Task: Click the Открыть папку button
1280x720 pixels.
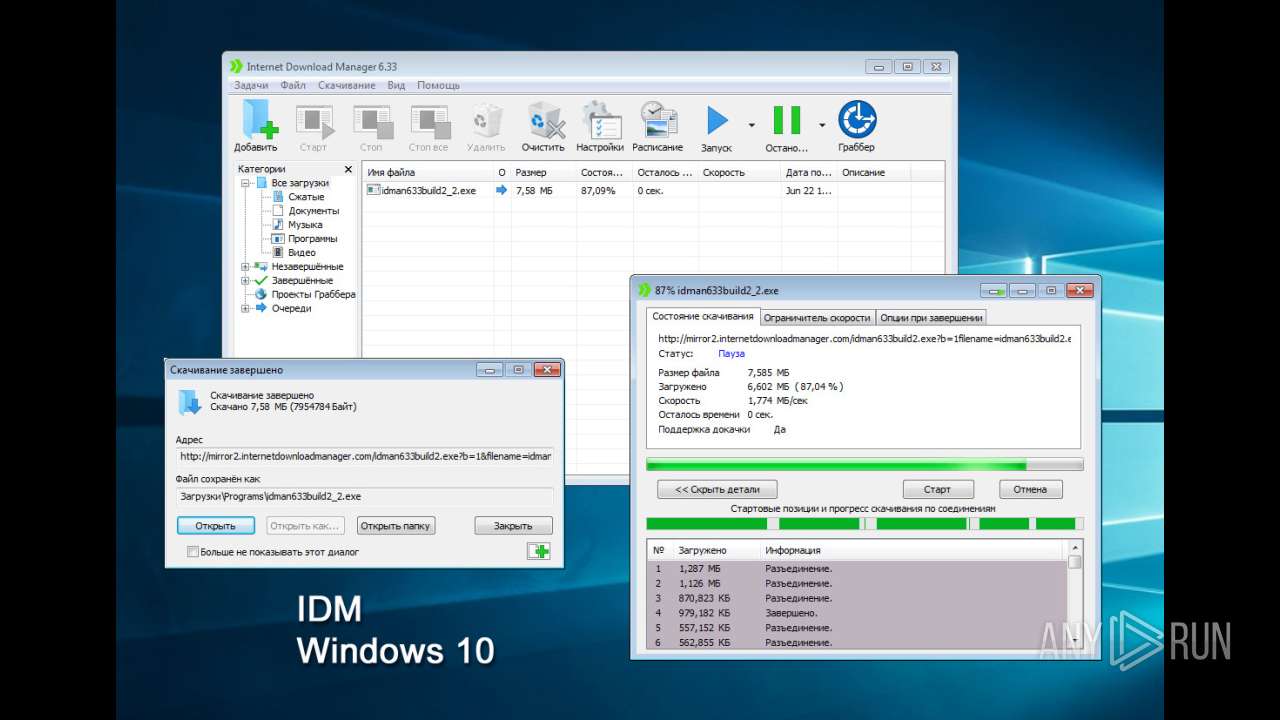Action: coord(395,526)
